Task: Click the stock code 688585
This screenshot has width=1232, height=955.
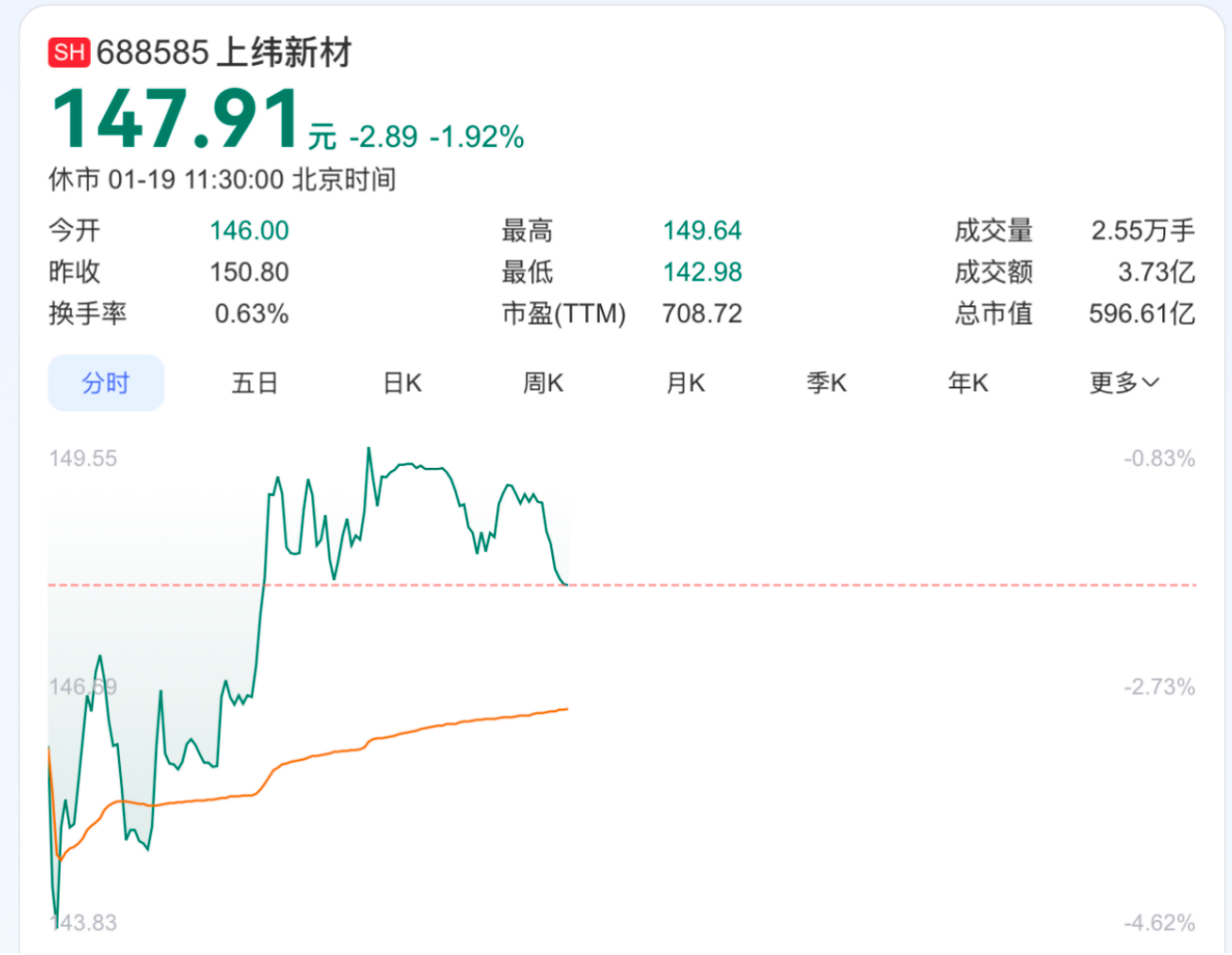Action: 152,52
